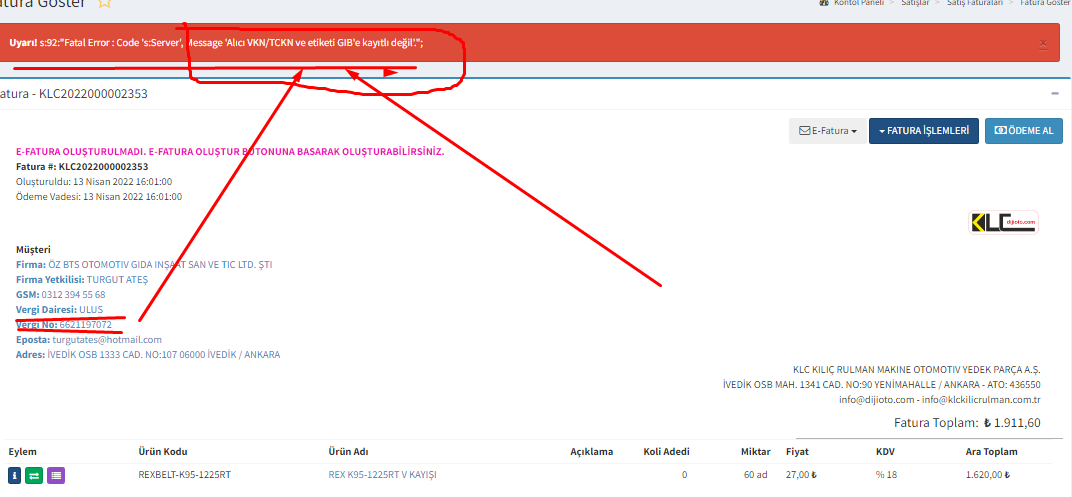Click the blue info icon in Eylem column
Screen dimensions: 1072x497
[x=15, y=475]
